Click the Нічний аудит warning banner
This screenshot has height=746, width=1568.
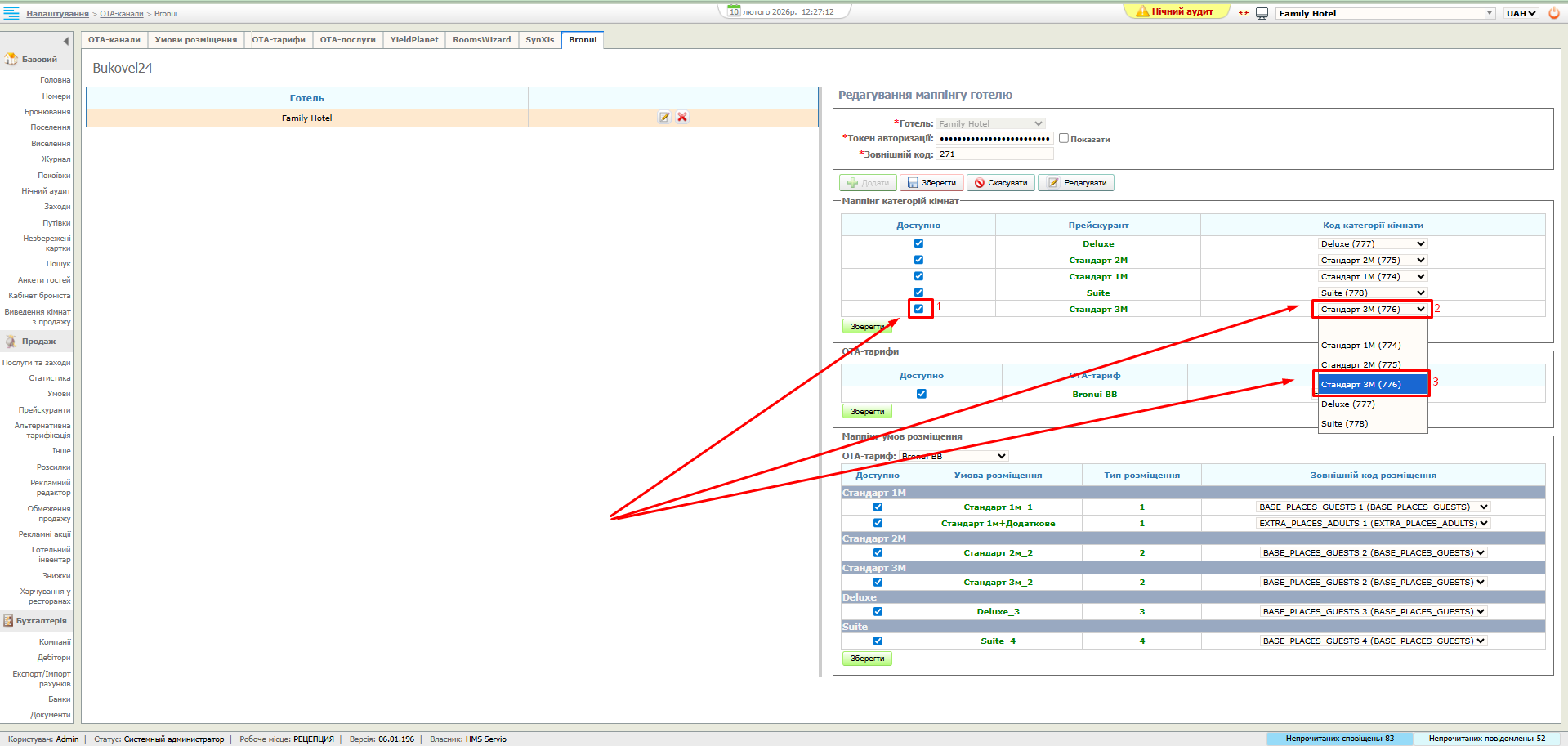(1175, 11)
